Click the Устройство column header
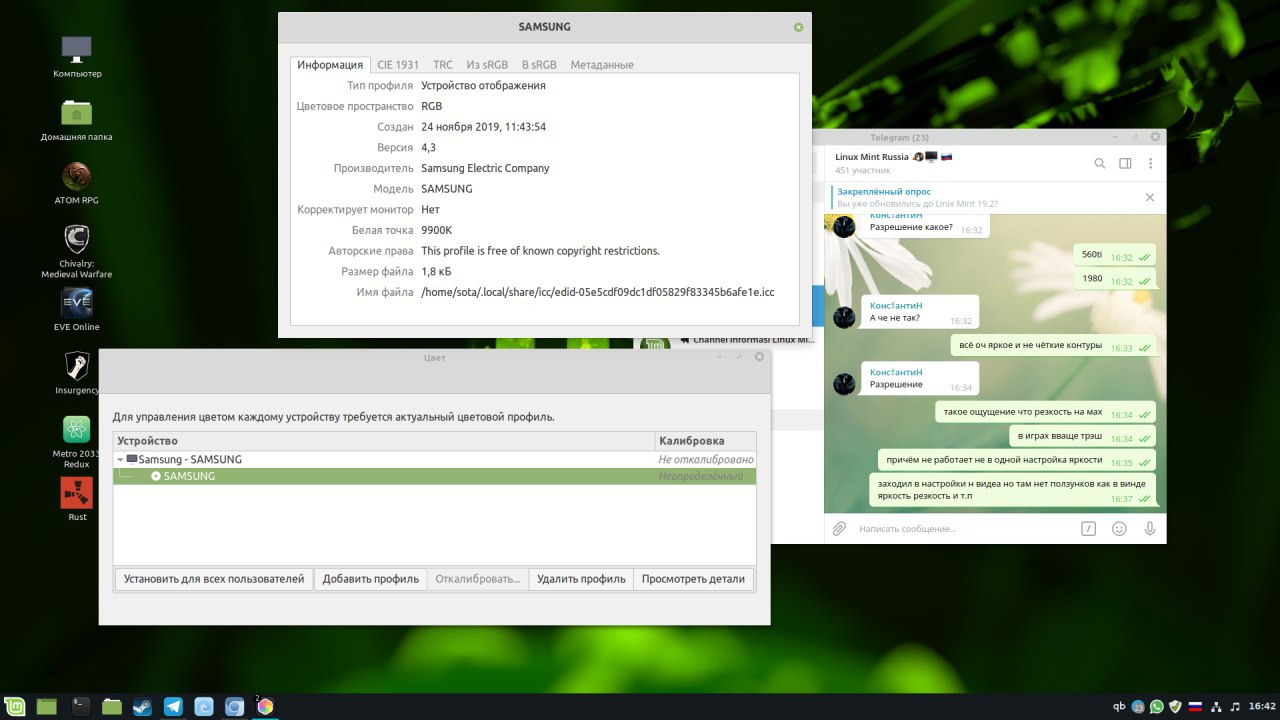Screen dimensions: 1280x720 [384, 441]
